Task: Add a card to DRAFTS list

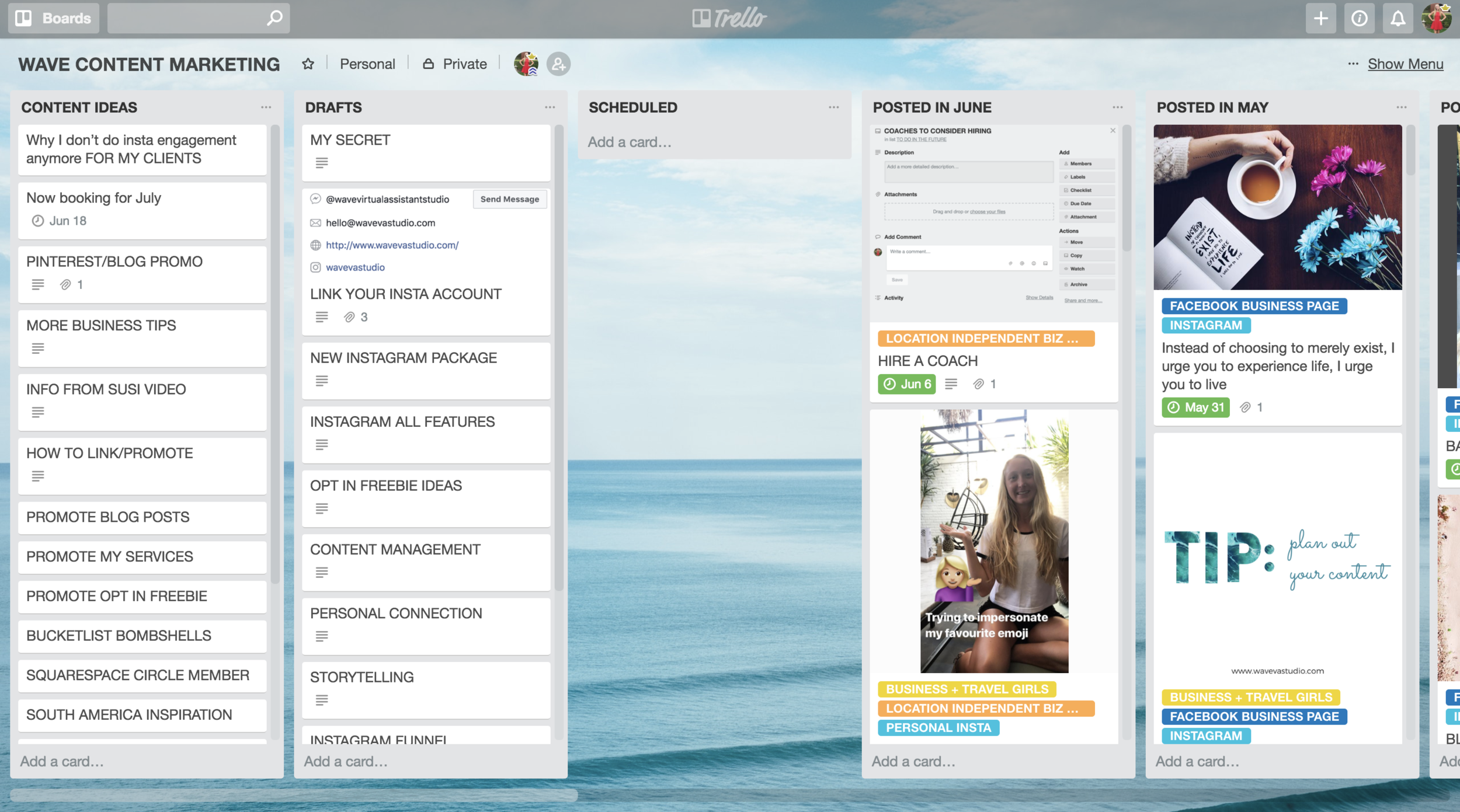Action: (x=346, y=761)
